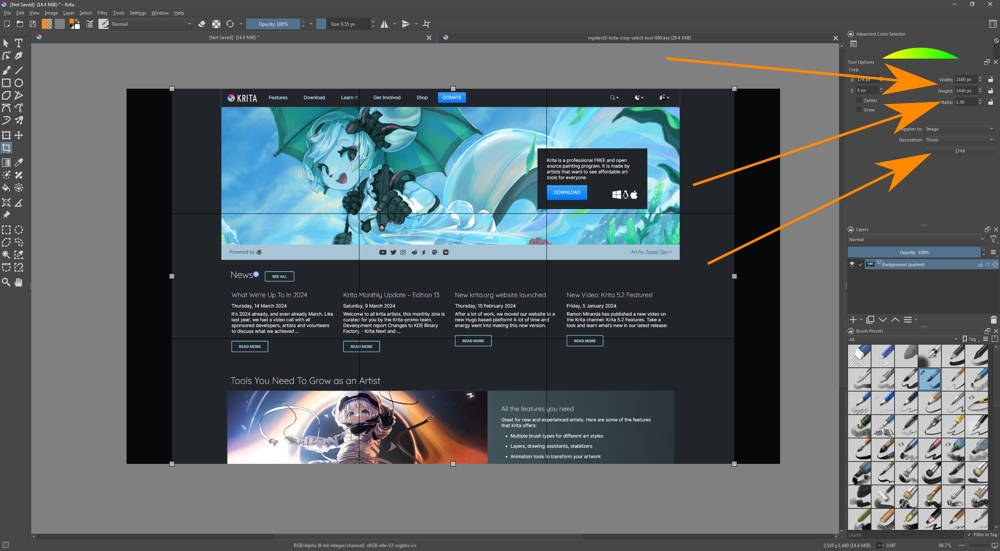This screenshot has height=551, width=1000.
Task: Toggle horizontal mirror tool
Action: click(384, 24)
